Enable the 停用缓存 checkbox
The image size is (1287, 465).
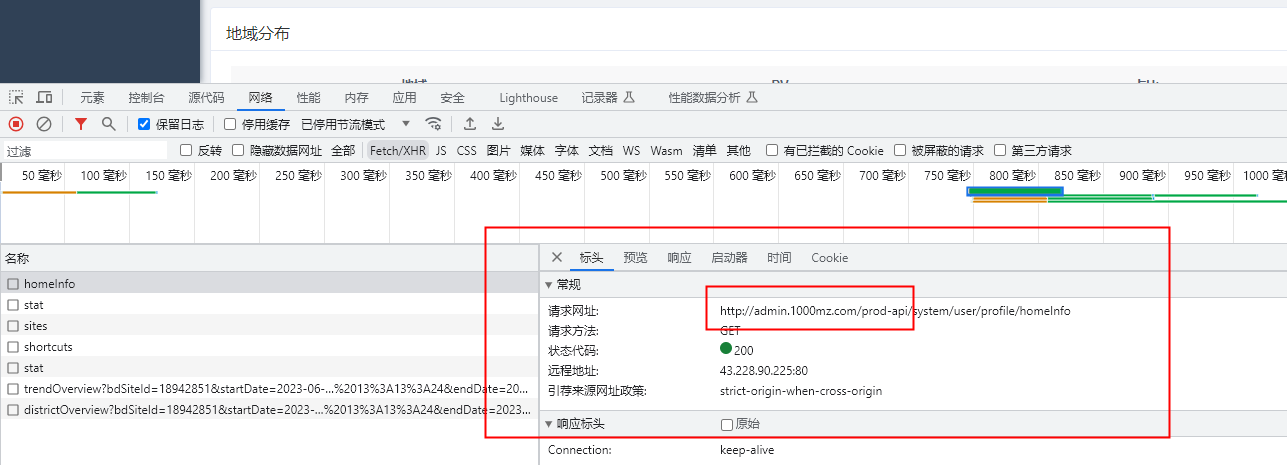click(x=230, y=125)
